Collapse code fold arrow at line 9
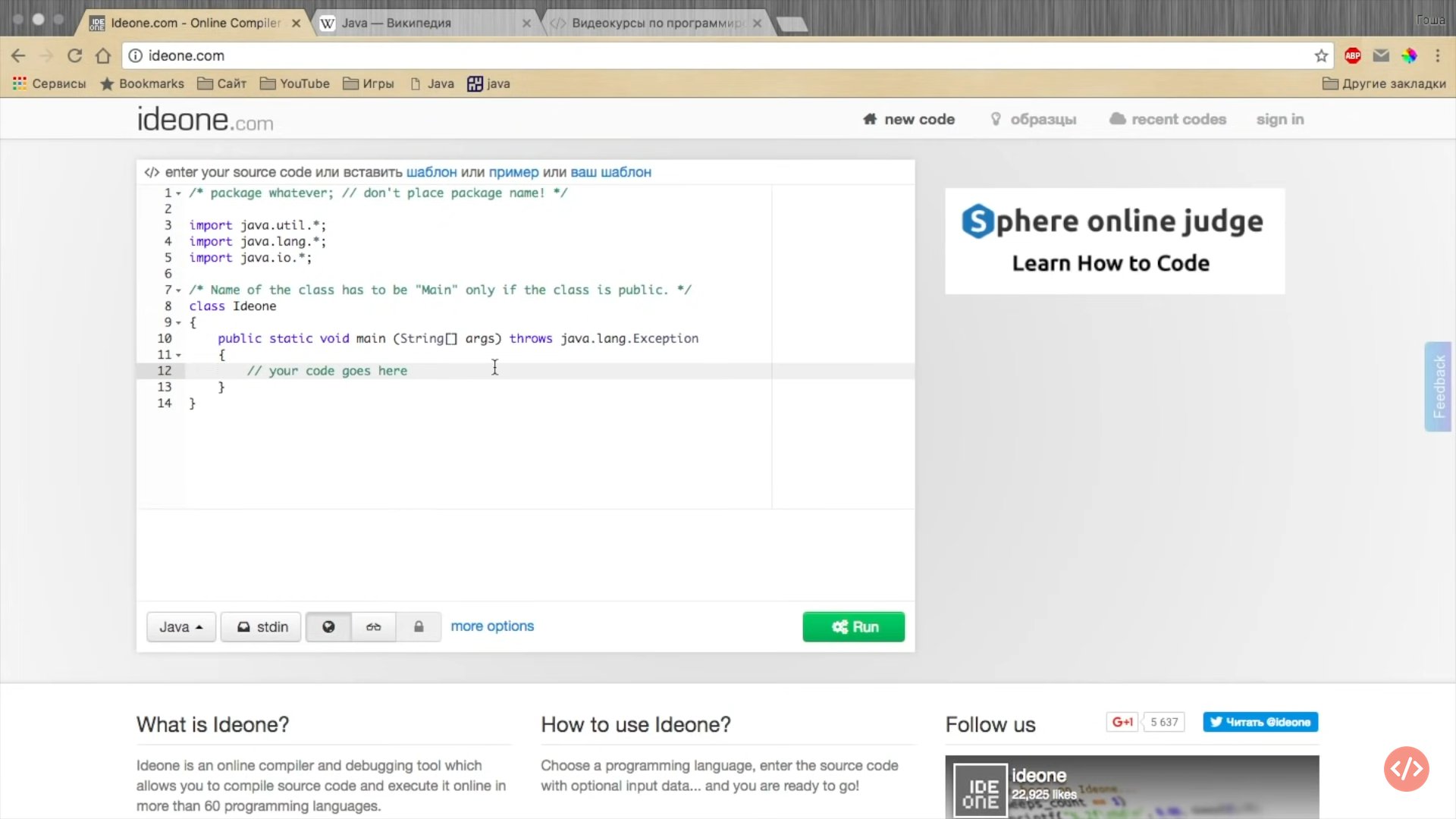This screenshot has height=819, width=1456. pos(179,323)
